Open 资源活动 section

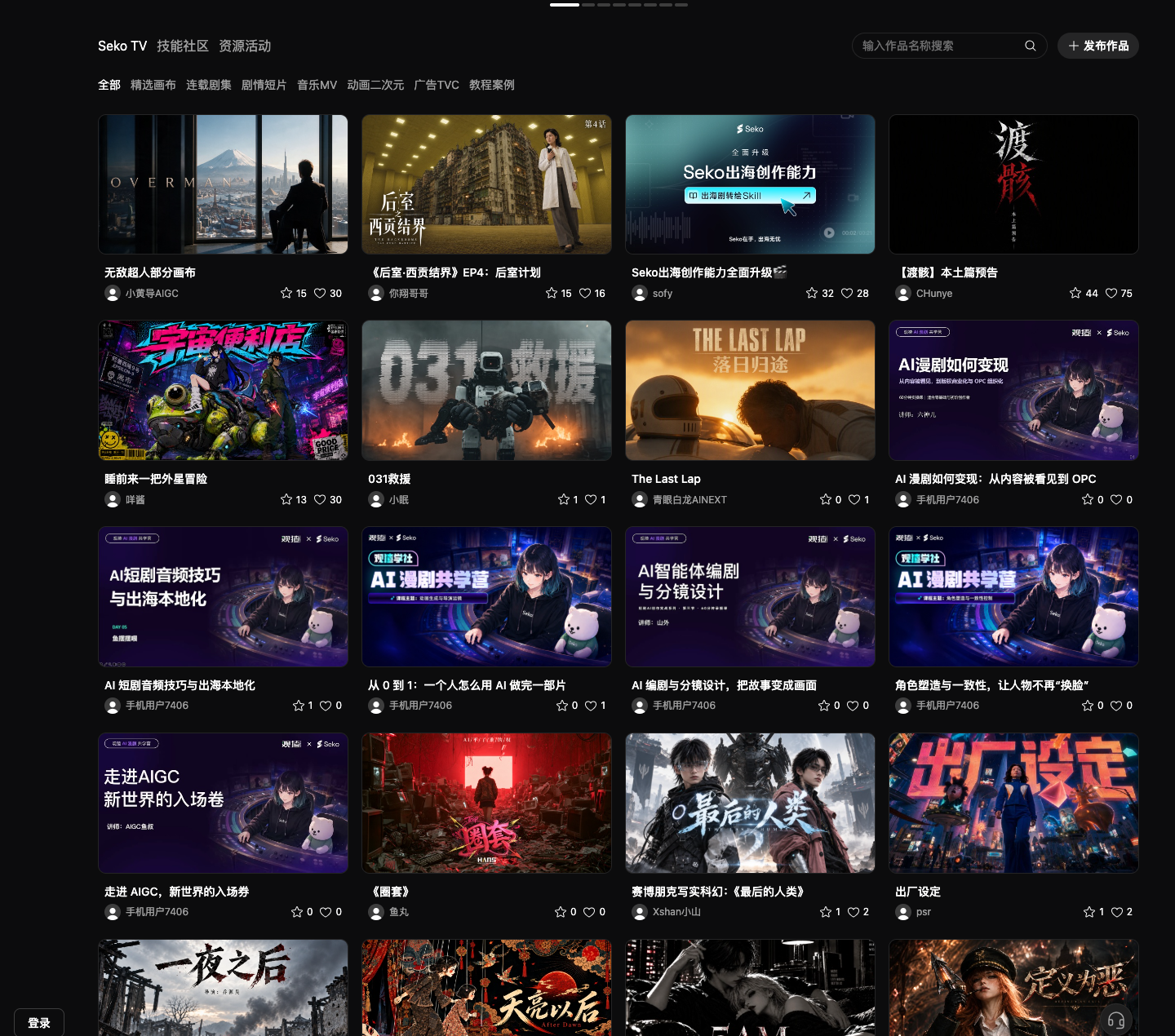coord(245,46)
